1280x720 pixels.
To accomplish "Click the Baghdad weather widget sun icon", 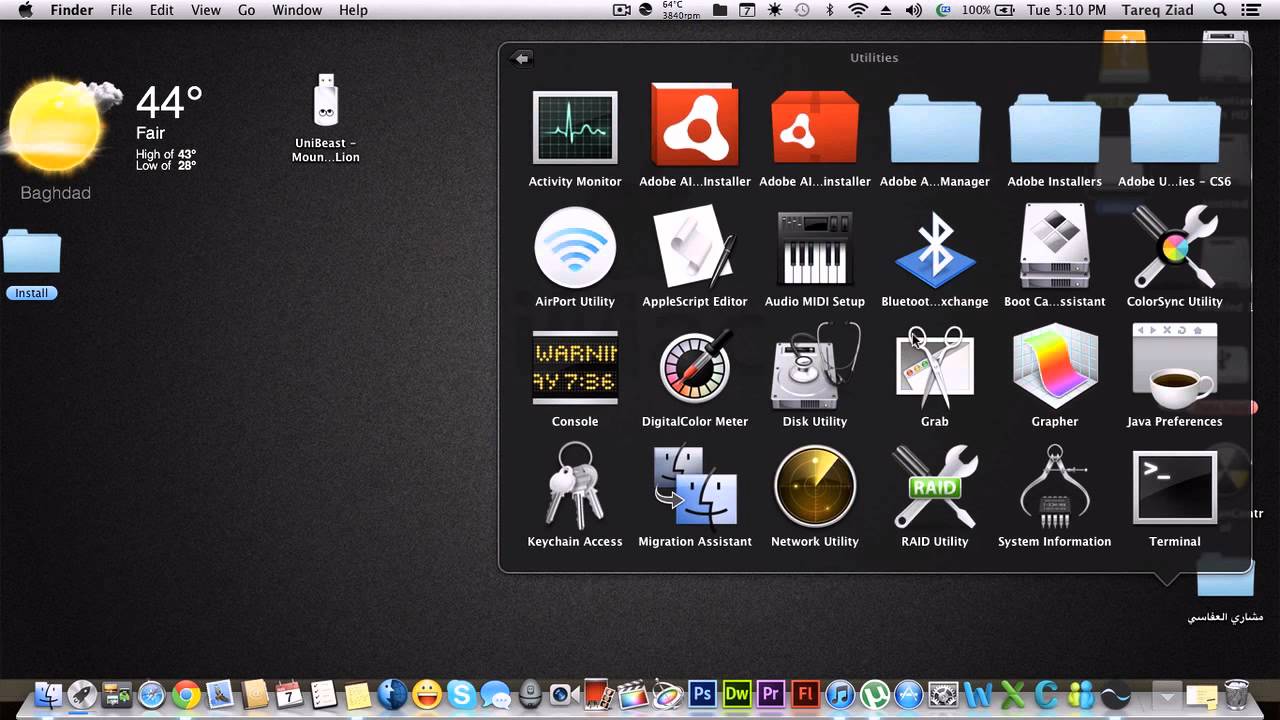I will click(x=55, y=127).
